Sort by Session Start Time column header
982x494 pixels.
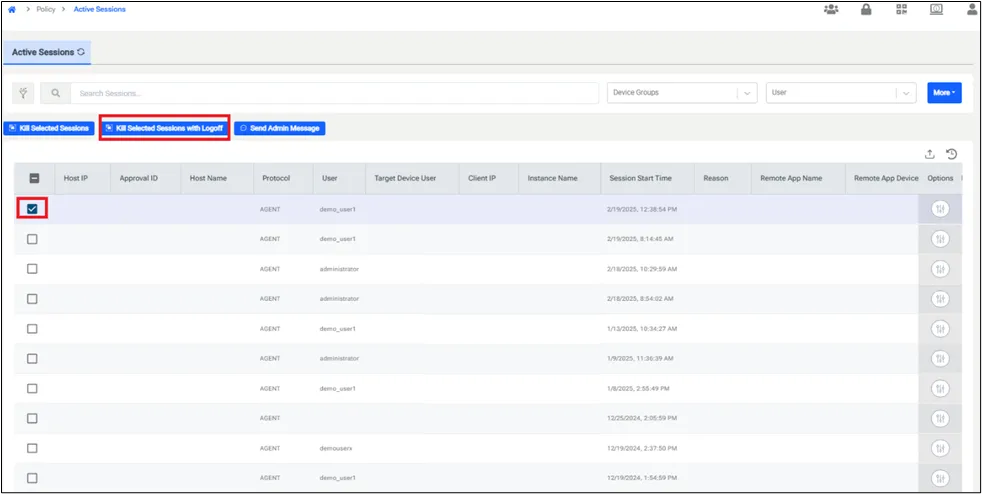click(640, 178)
